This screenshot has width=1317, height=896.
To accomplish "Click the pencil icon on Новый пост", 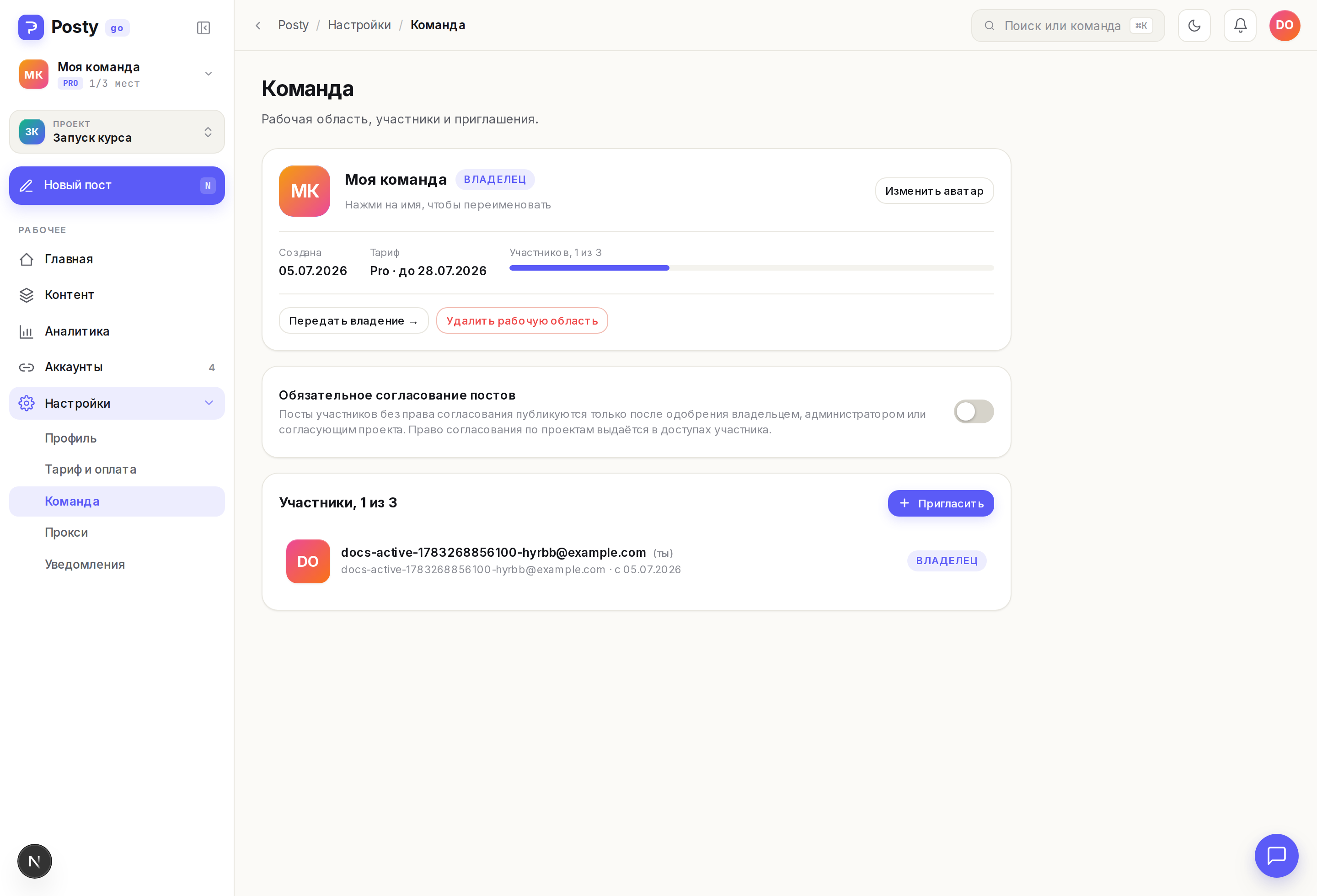I will [26, 185].
